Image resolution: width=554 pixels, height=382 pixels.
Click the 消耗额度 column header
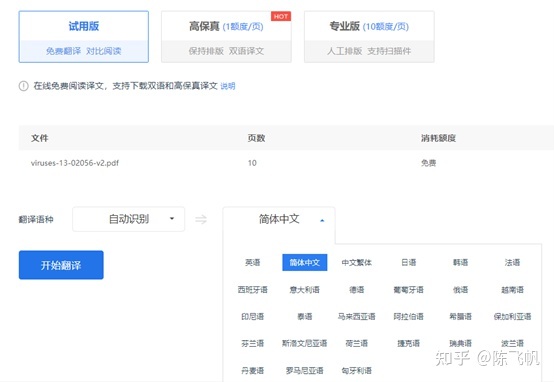[x=438, y=138]
